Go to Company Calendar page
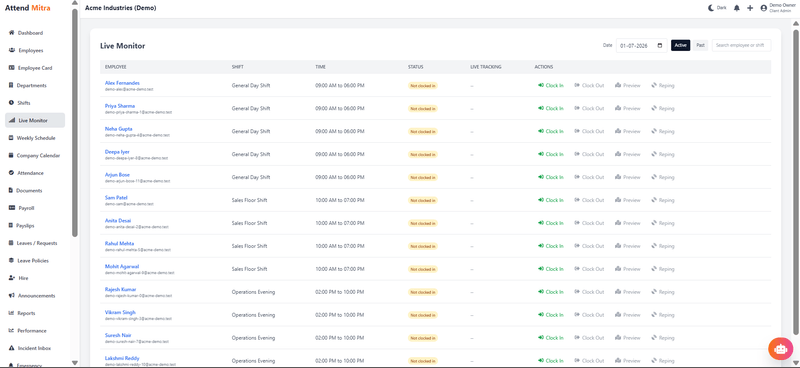The width and height of the screenshot is (800, 368). click(x=34, y=156)
